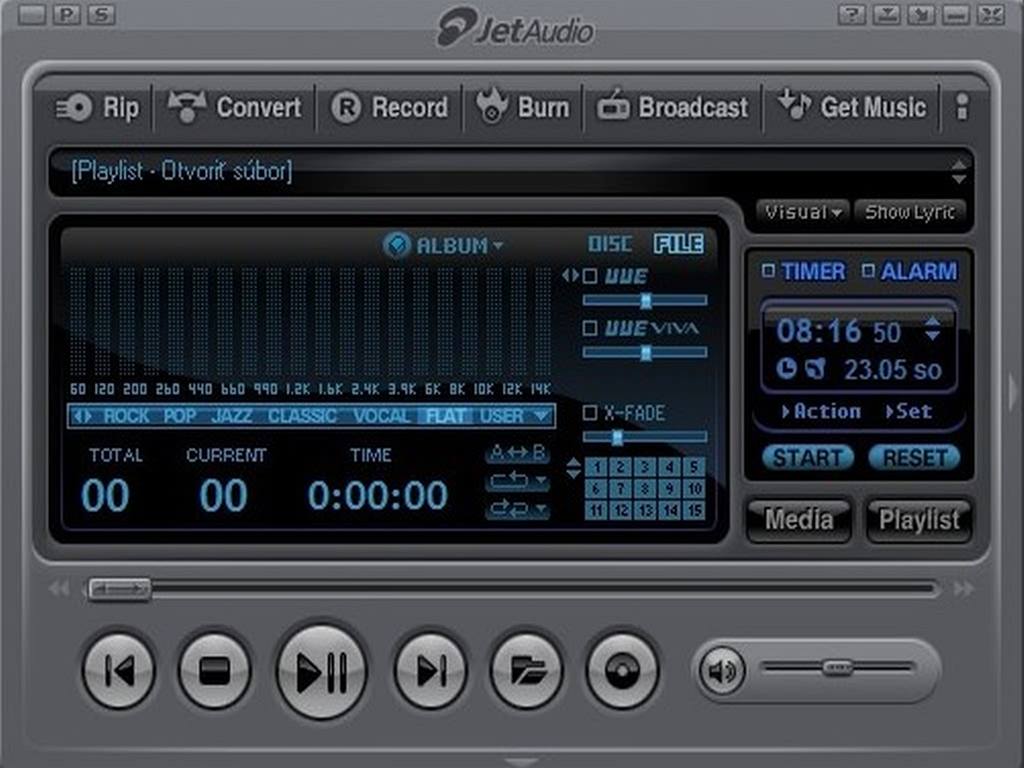Toggle the ALARM checkbox
Viewport: 1024px width, 768px height.
coord(868,270)
